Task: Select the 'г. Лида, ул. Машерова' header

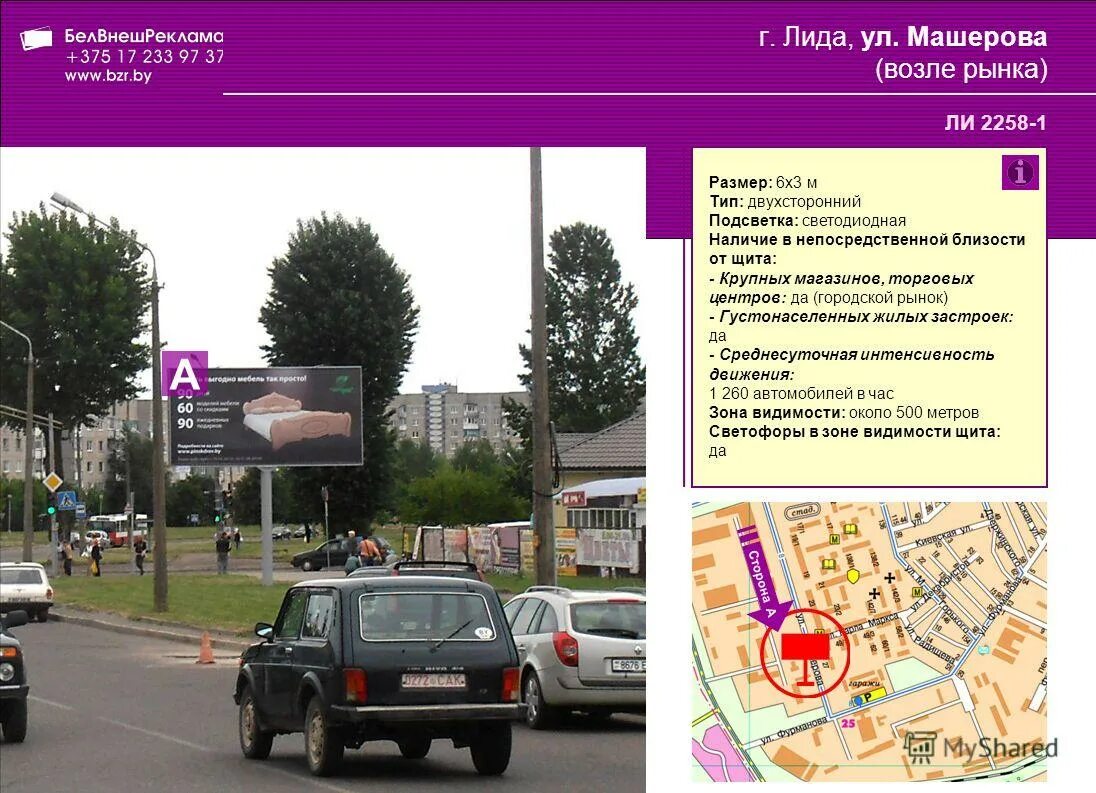Action: [x=902, y=36]
